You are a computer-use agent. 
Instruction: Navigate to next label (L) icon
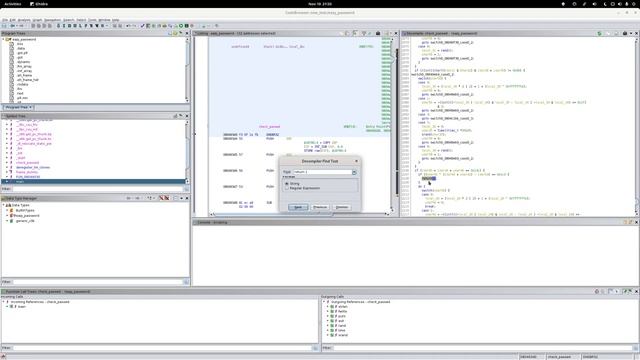80,26
